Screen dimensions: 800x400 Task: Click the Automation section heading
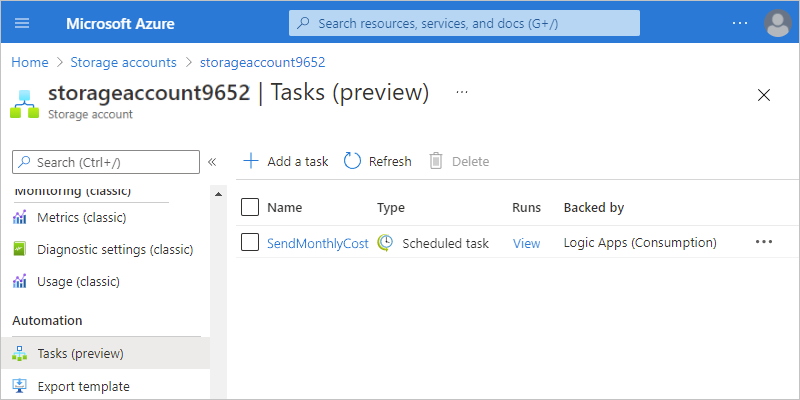click(47, 321)
